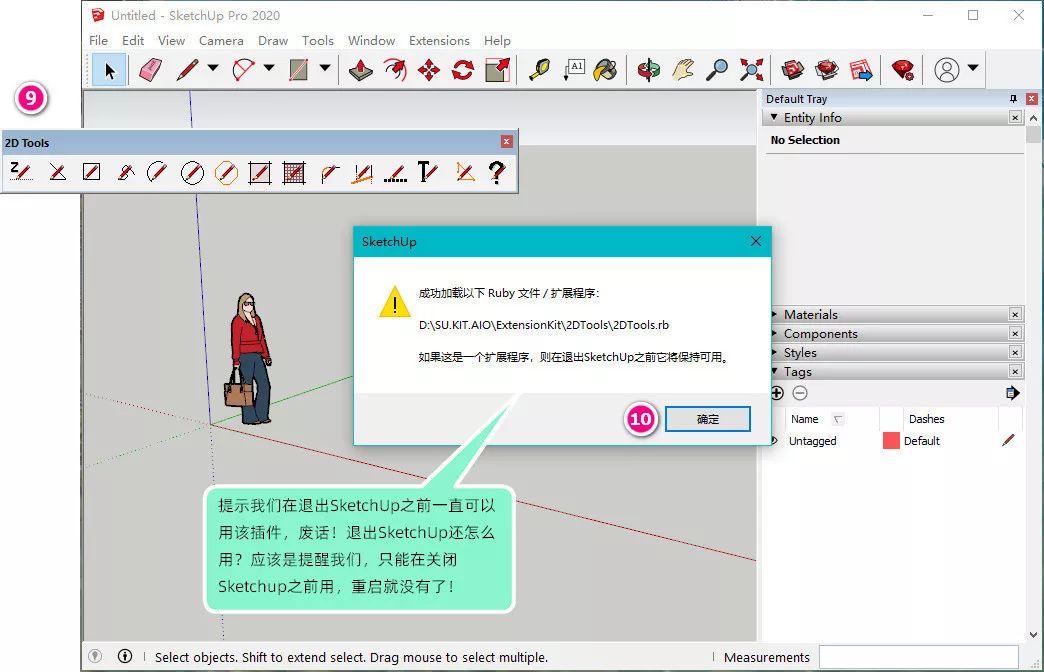Open Extension Warehouse

point(826,70)
